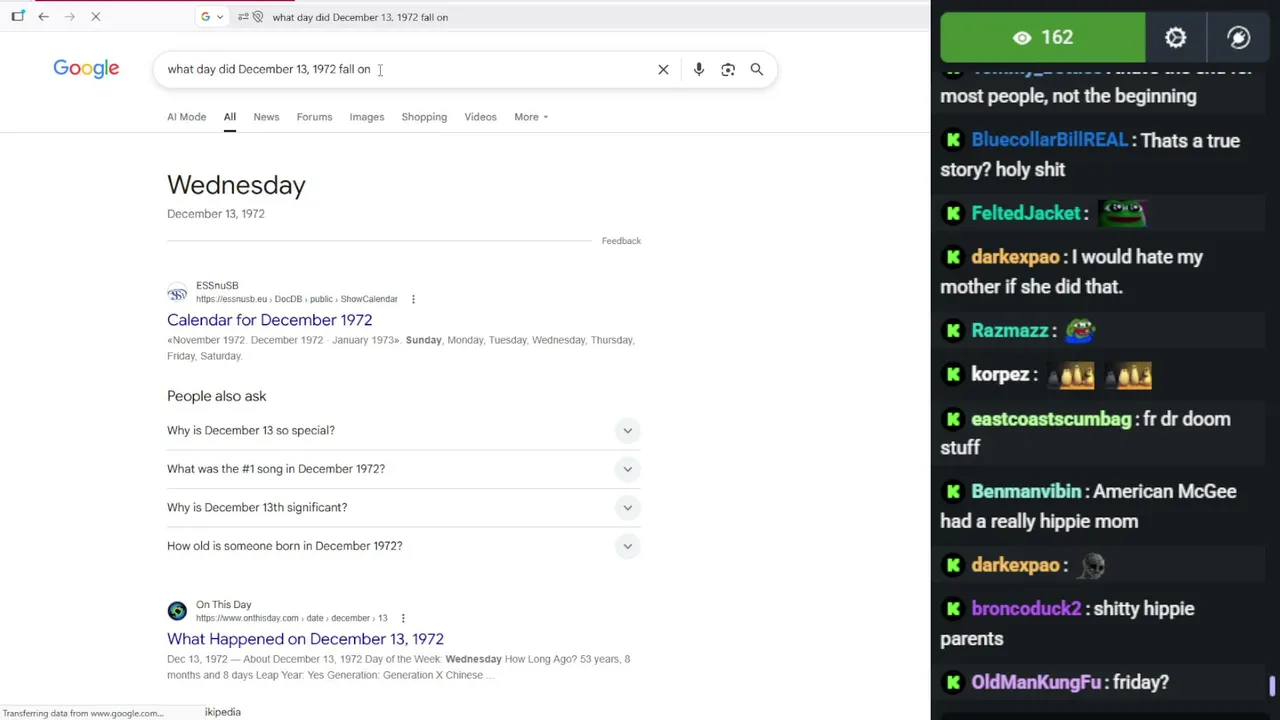
Task: Select the All results tab
Action: (229, 117)
